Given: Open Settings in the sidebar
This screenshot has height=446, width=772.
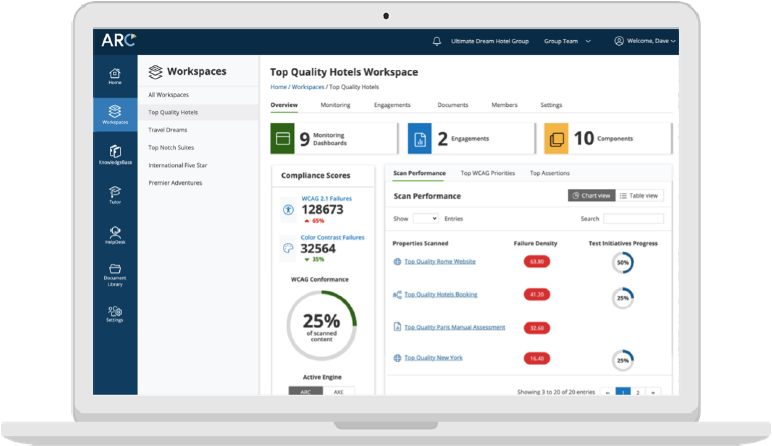Looking at the screenshot, I should click(115, 314).
